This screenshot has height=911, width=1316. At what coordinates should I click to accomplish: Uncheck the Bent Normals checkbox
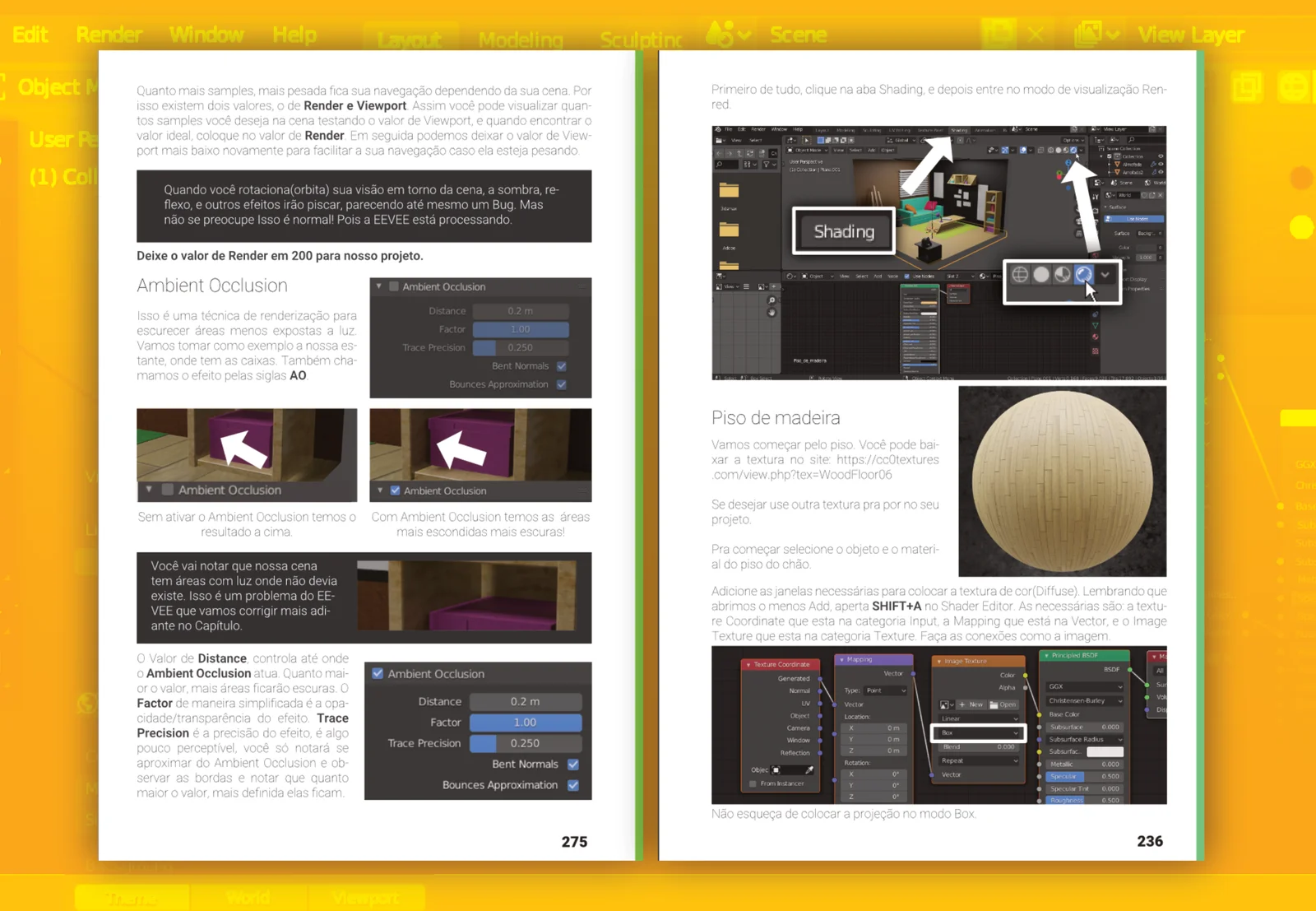point(572,764)
